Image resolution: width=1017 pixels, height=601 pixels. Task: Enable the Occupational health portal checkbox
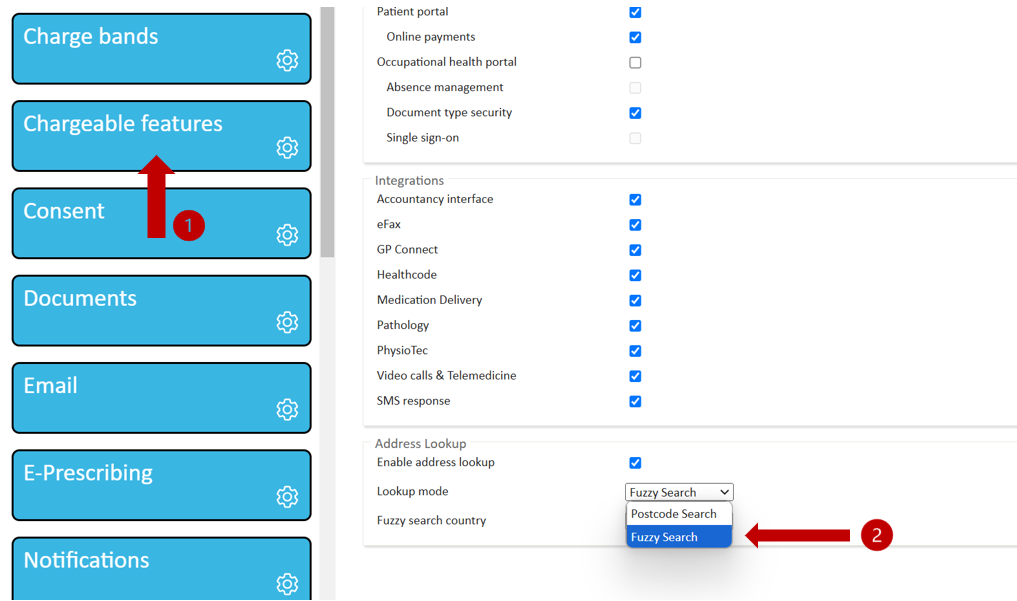635,62
